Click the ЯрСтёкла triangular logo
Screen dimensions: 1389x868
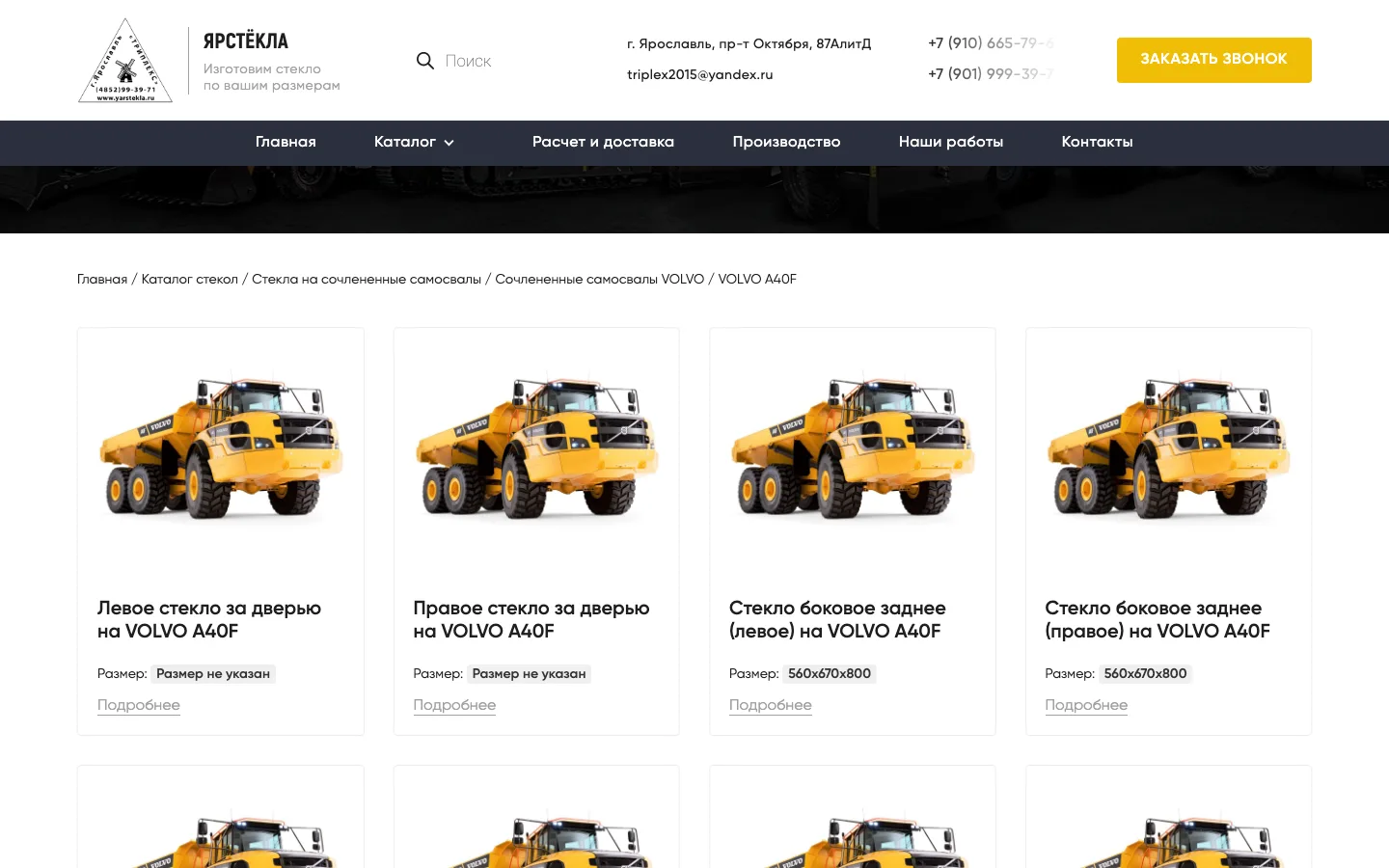click(125, 60)
